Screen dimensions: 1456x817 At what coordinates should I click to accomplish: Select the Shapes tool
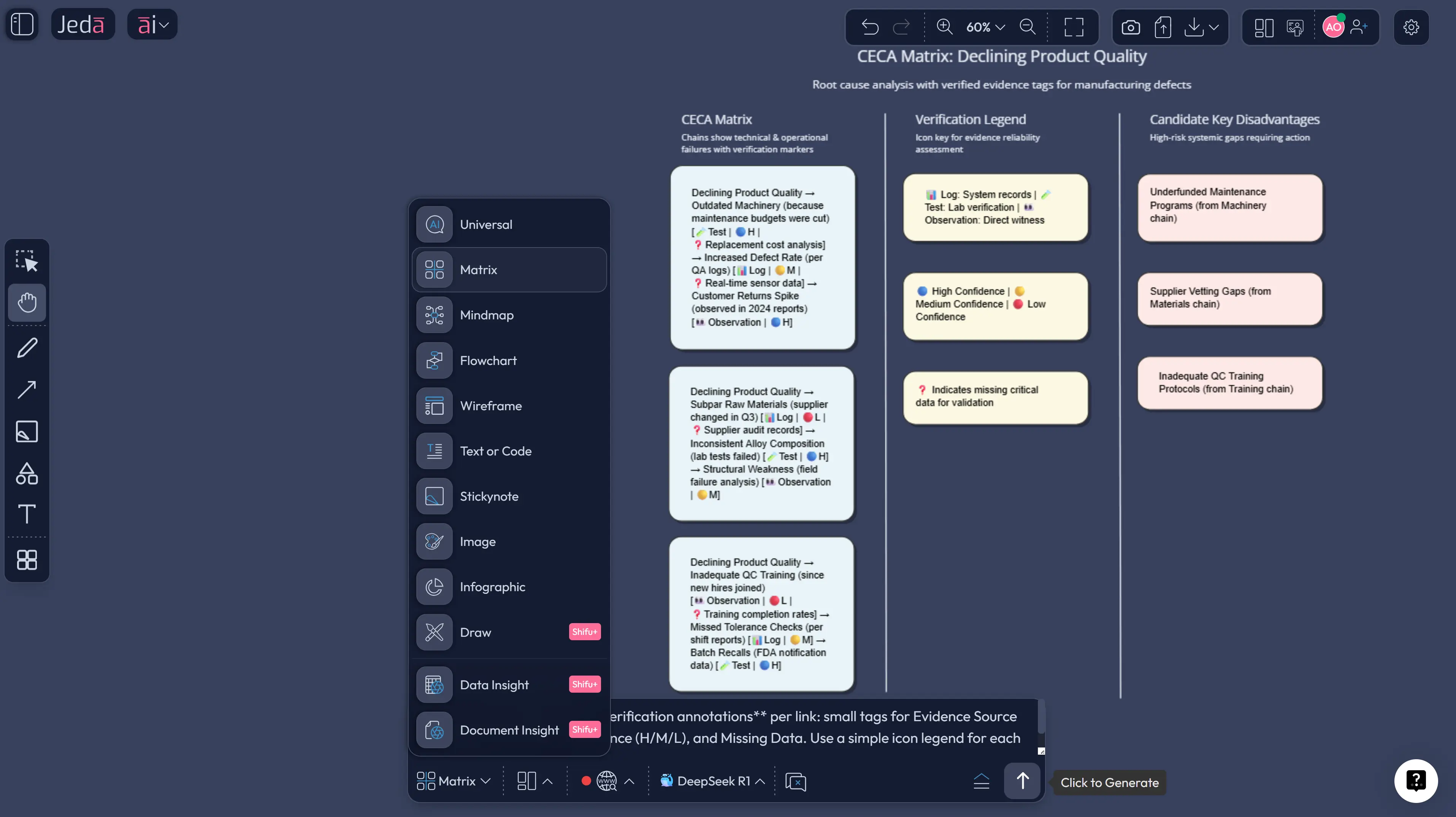27,474
